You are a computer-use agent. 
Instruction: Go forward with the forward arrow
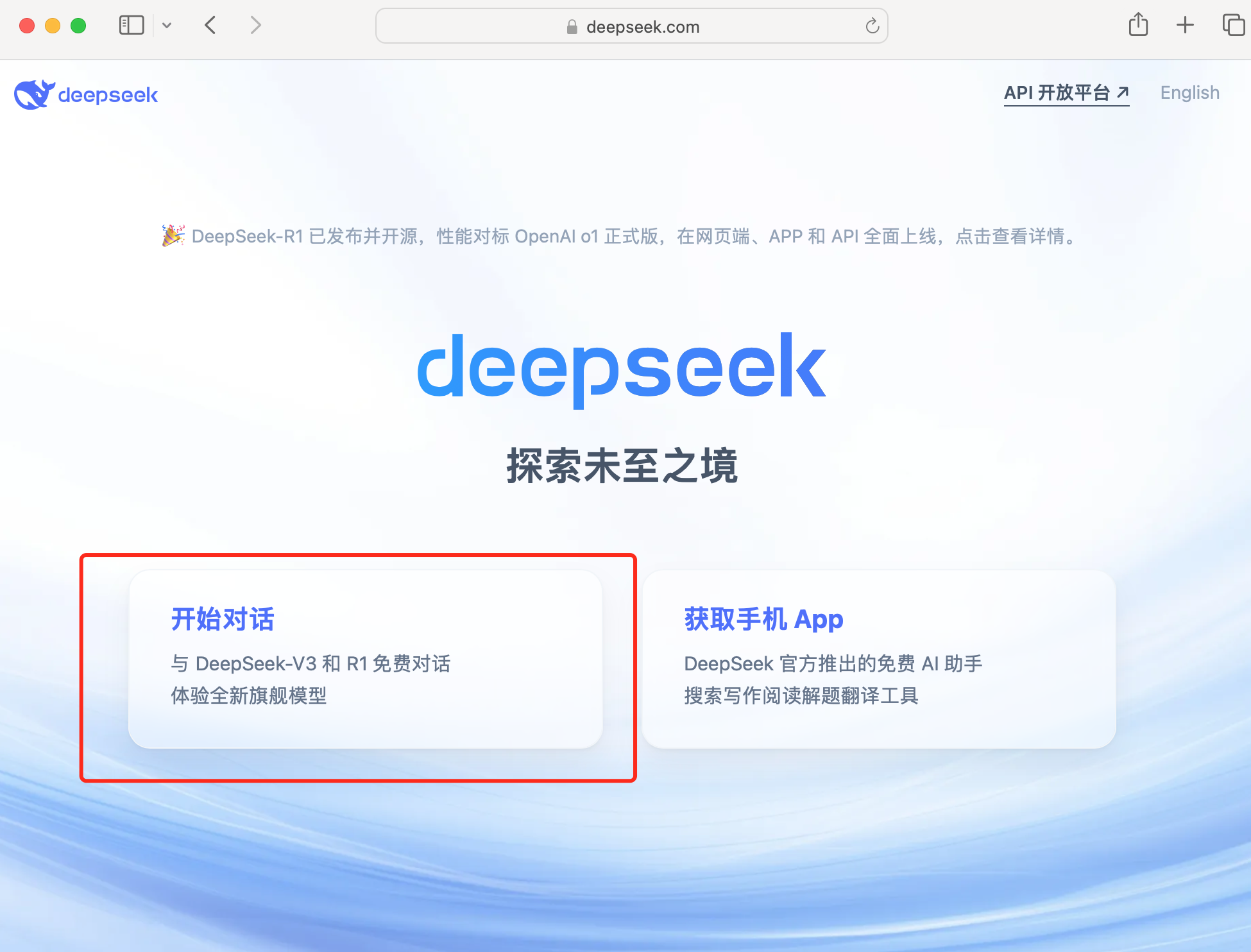[x=255, y=26]
